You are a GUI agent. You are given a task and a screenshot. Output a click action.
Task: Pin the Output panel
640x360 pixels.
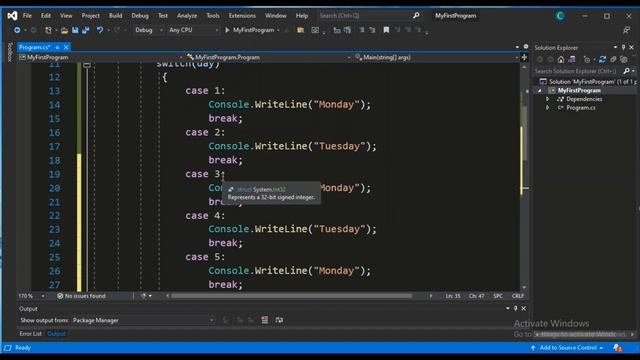click(516, 308)
